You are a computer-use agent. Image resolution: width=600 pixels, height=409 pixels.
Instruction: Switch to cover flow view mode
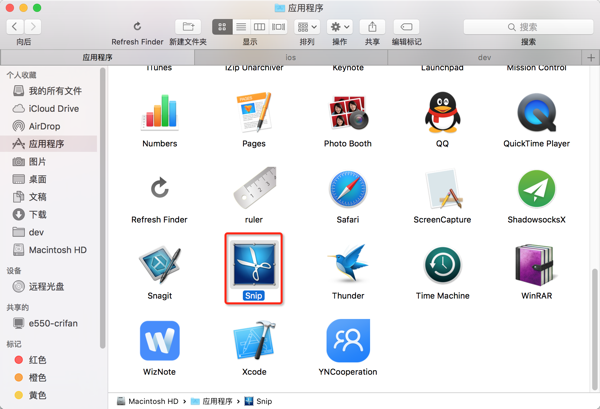tap(278, 27)
